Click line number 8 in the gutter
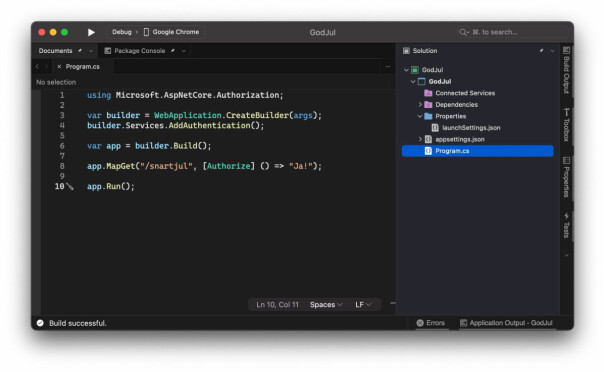This screenshot has width=604, height=372. click(62, 166)
